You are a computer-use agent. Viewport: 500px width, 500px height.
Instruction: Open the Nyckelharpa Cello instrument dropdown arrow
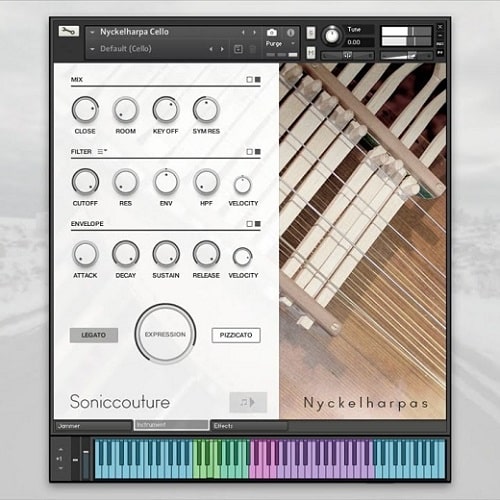click(92, 32)
